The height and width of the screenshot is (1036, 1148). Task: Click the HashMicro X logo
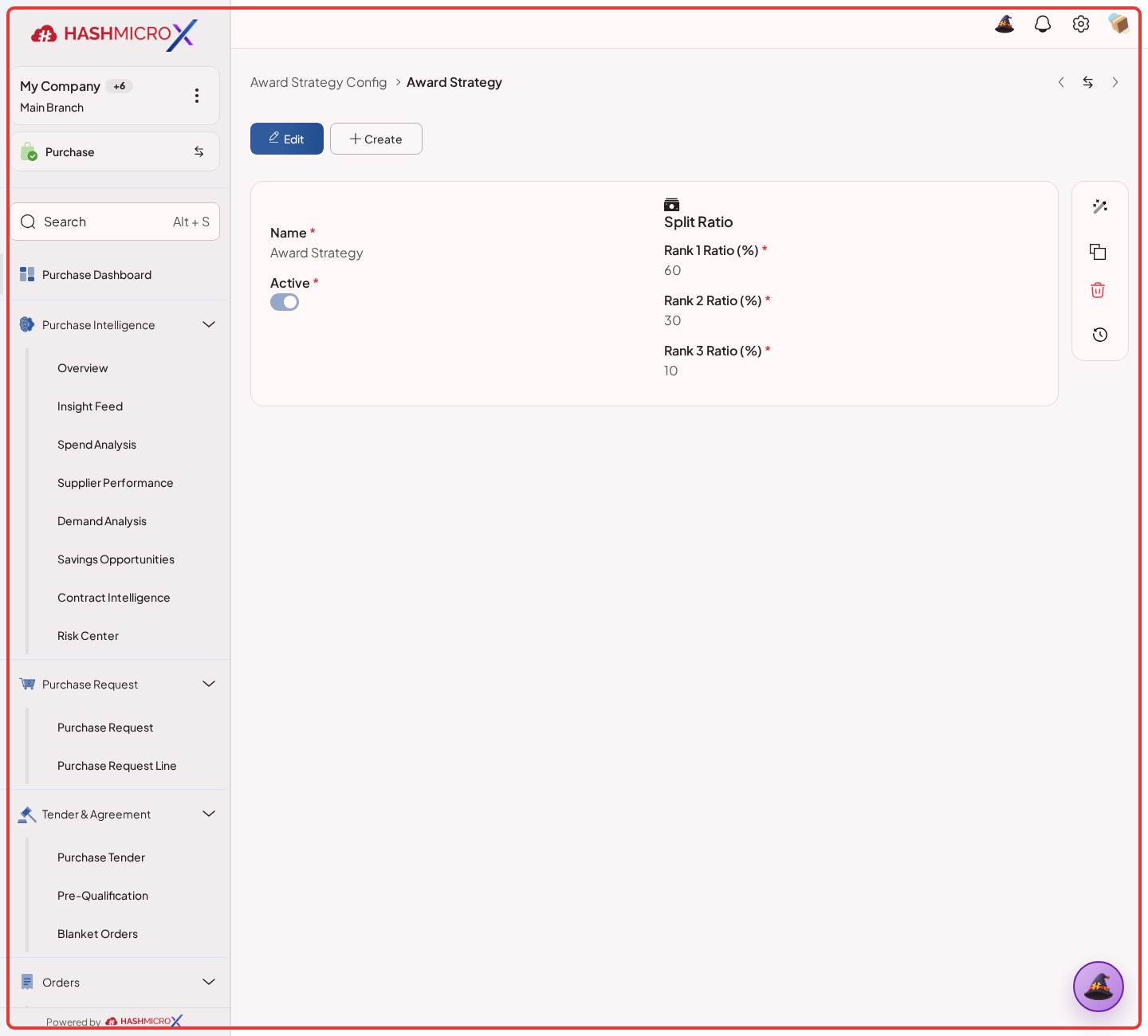point(114,34)
